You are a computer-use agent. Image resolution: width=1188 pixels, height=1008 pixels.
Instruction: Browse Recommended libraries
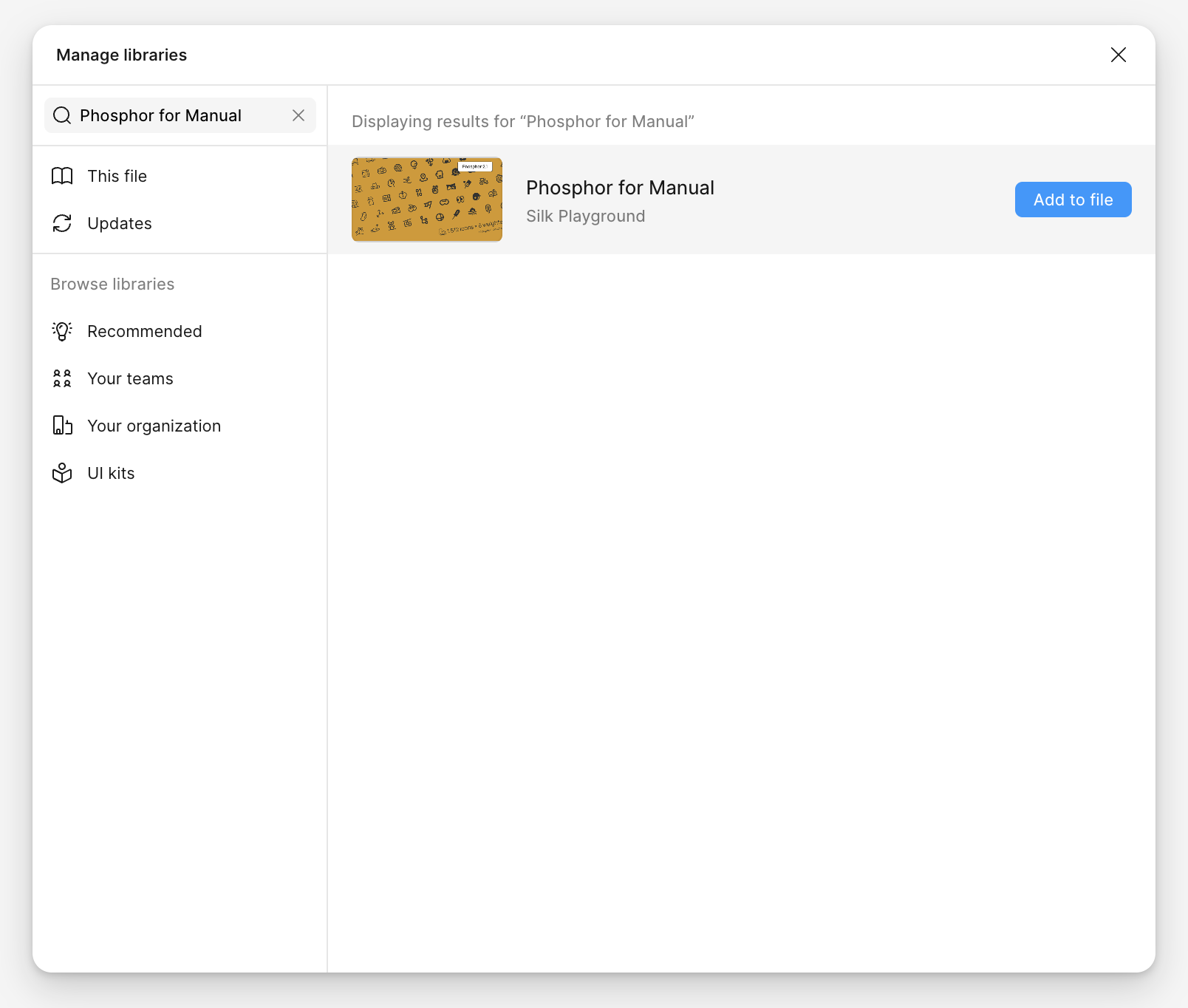pyautogui.click(x=145, y=331)
